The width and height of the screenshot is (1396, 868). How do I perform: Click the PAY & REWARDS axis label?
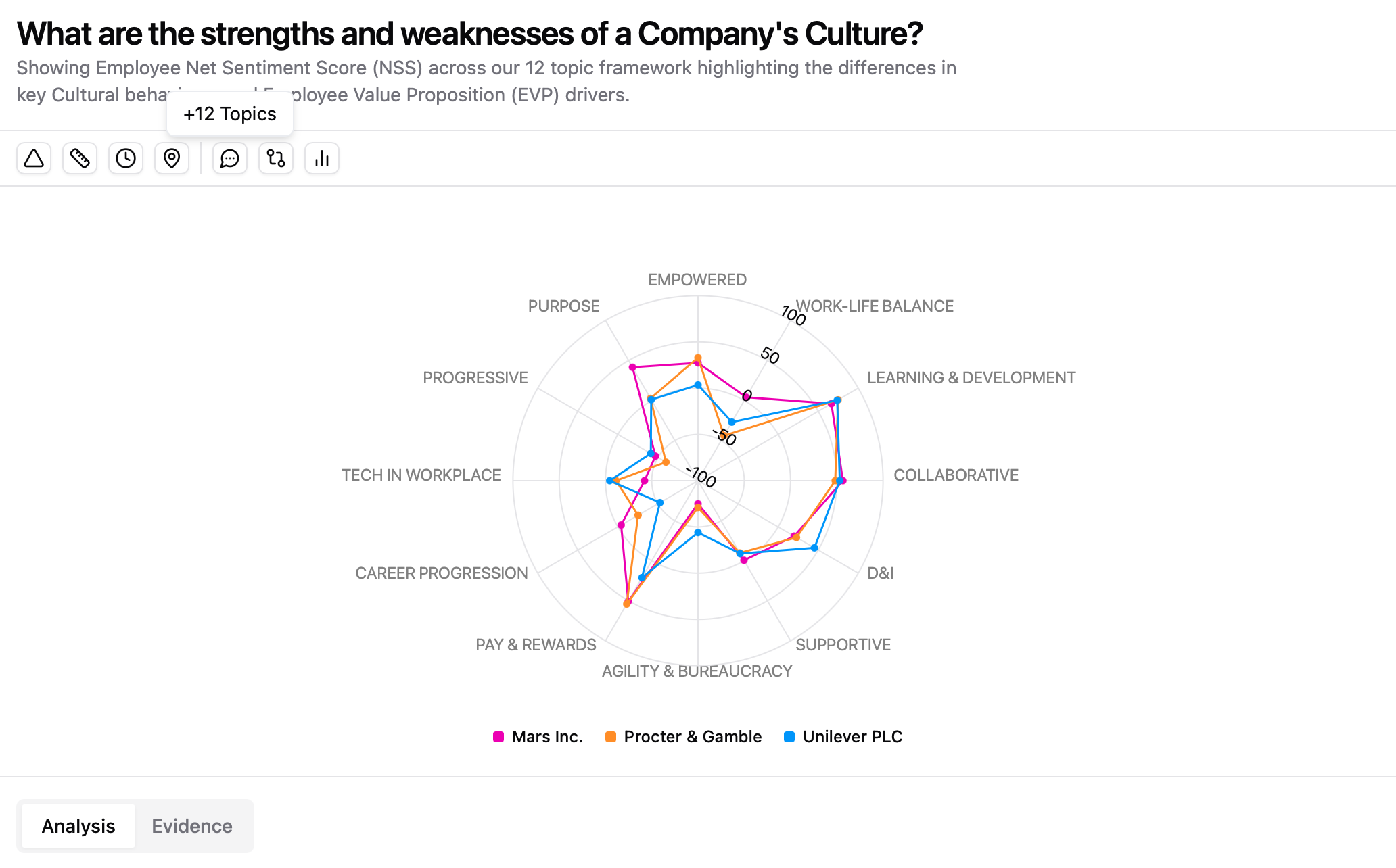536,645
